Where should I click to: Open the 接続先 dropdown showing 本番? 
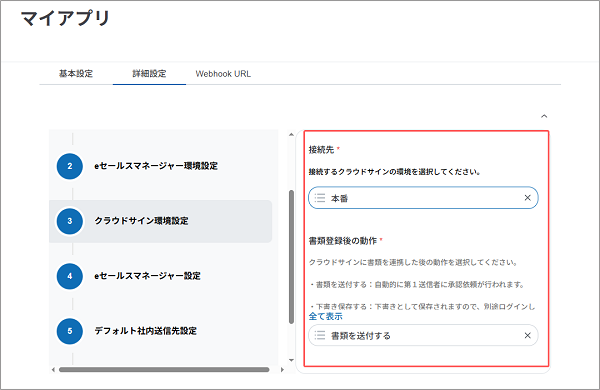click(423, 198)
